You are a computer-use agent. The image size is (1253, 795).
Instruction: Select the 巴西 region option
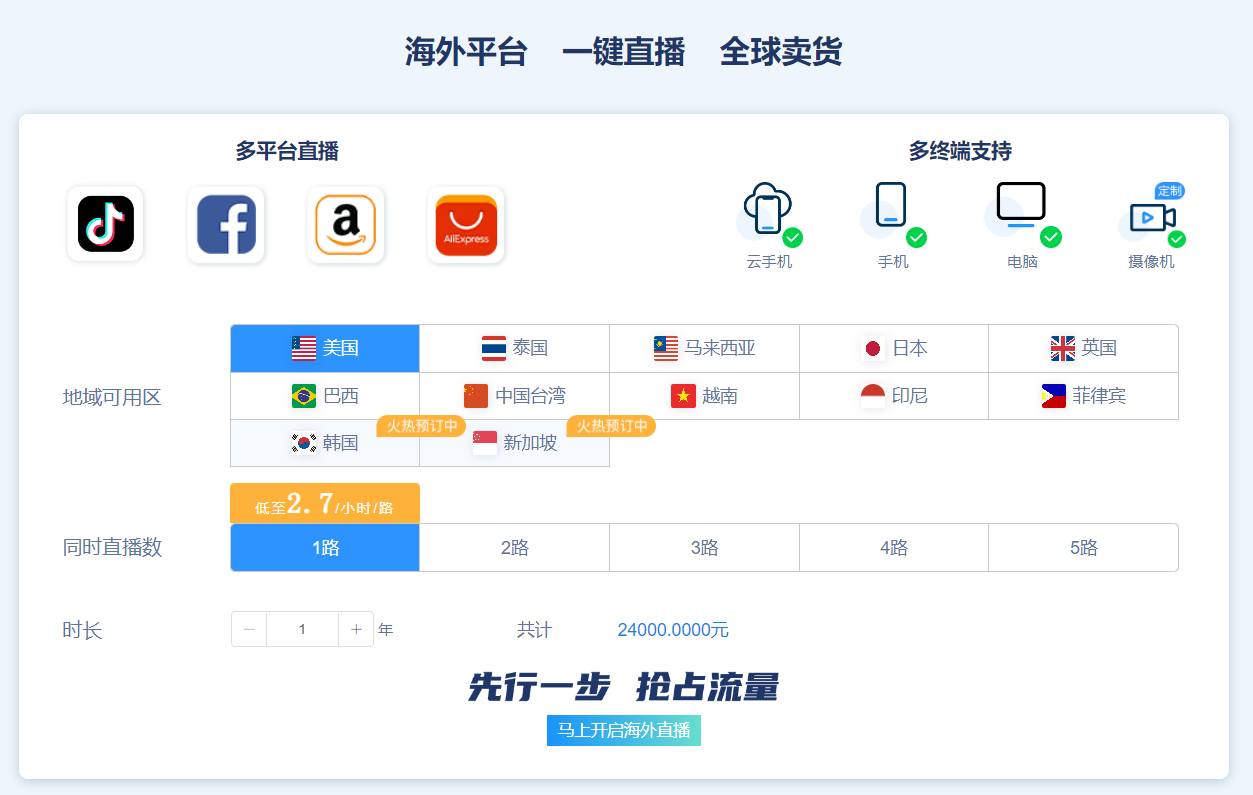[325, 396]
